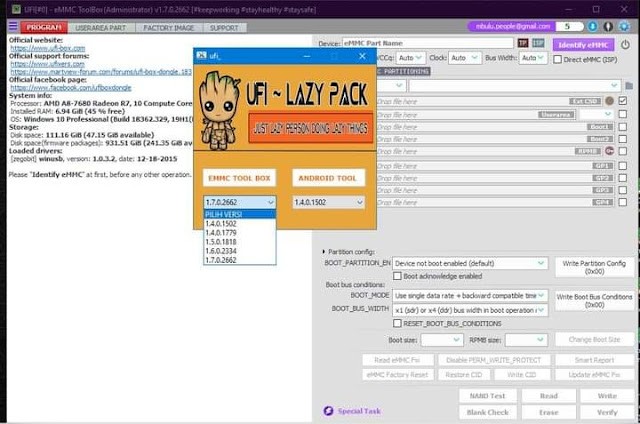Open the hamburger menu in eMMC ToolBox

click(13, 27)
